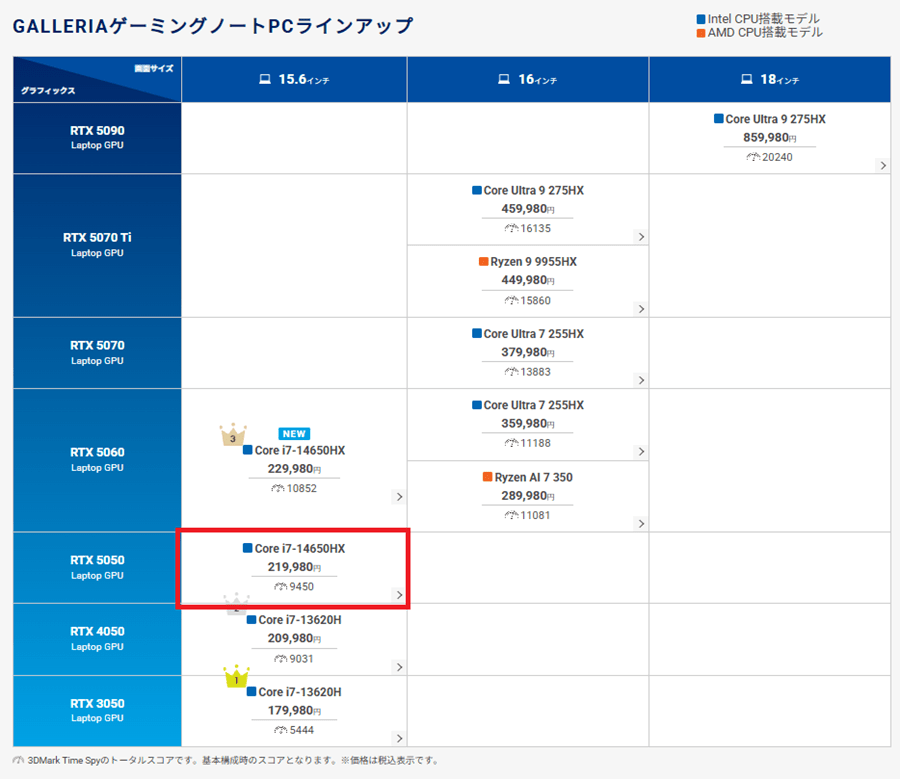
Task: Click the 3DMark gauge icon in the footnote
Action: (x=19, y=760)
